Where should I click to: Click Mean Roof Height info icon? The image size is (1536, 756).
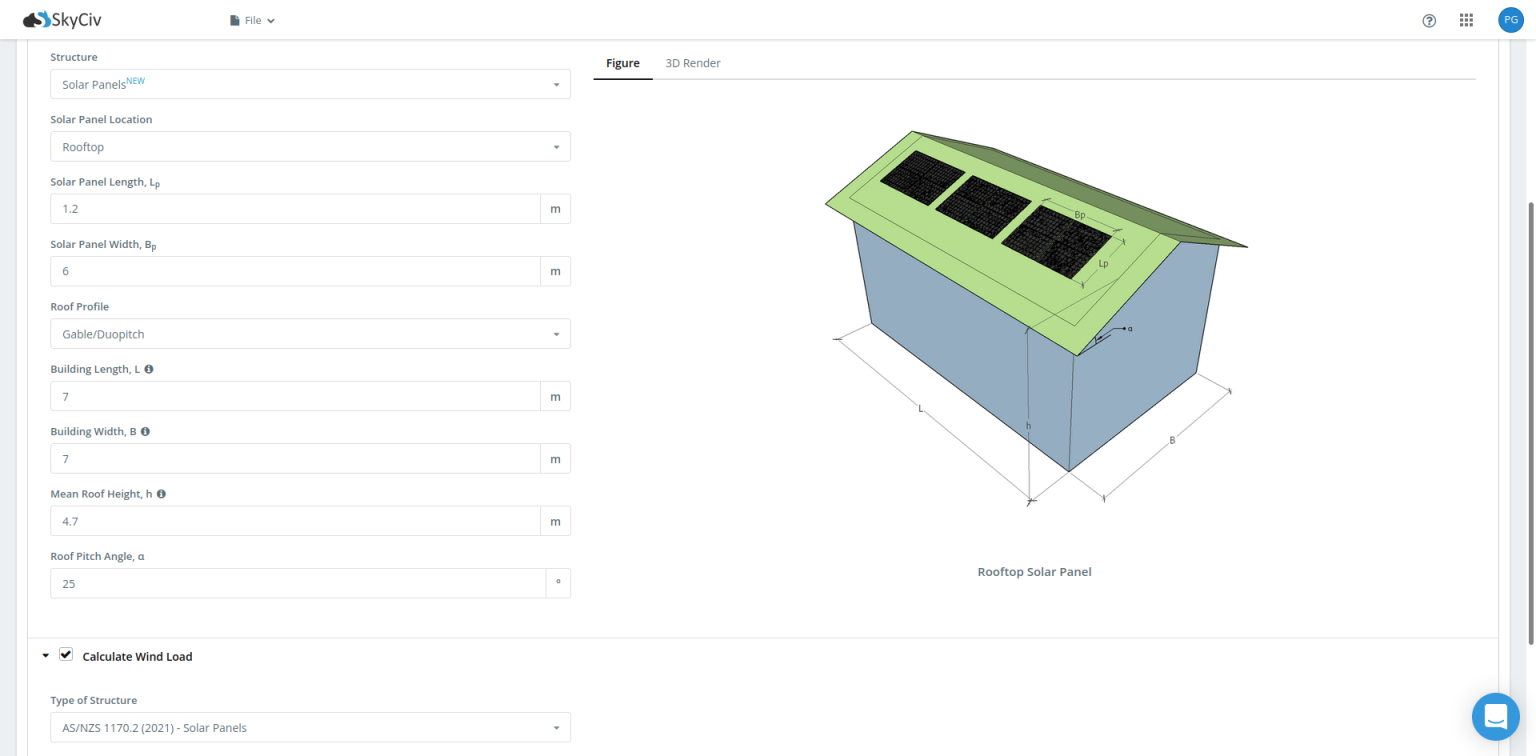pos(161,494)
